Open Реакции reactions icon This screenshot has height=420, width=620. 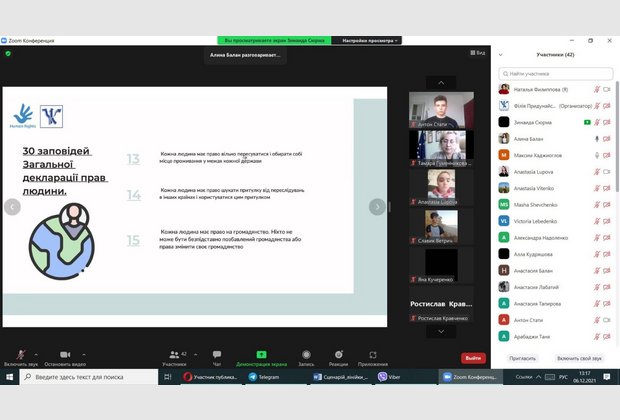(338, 355)
